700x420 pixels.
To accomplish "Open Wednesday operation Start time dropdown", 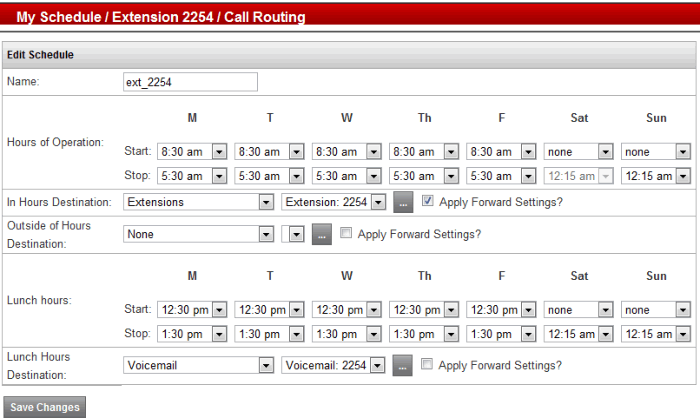I will [x=346, y=152].
